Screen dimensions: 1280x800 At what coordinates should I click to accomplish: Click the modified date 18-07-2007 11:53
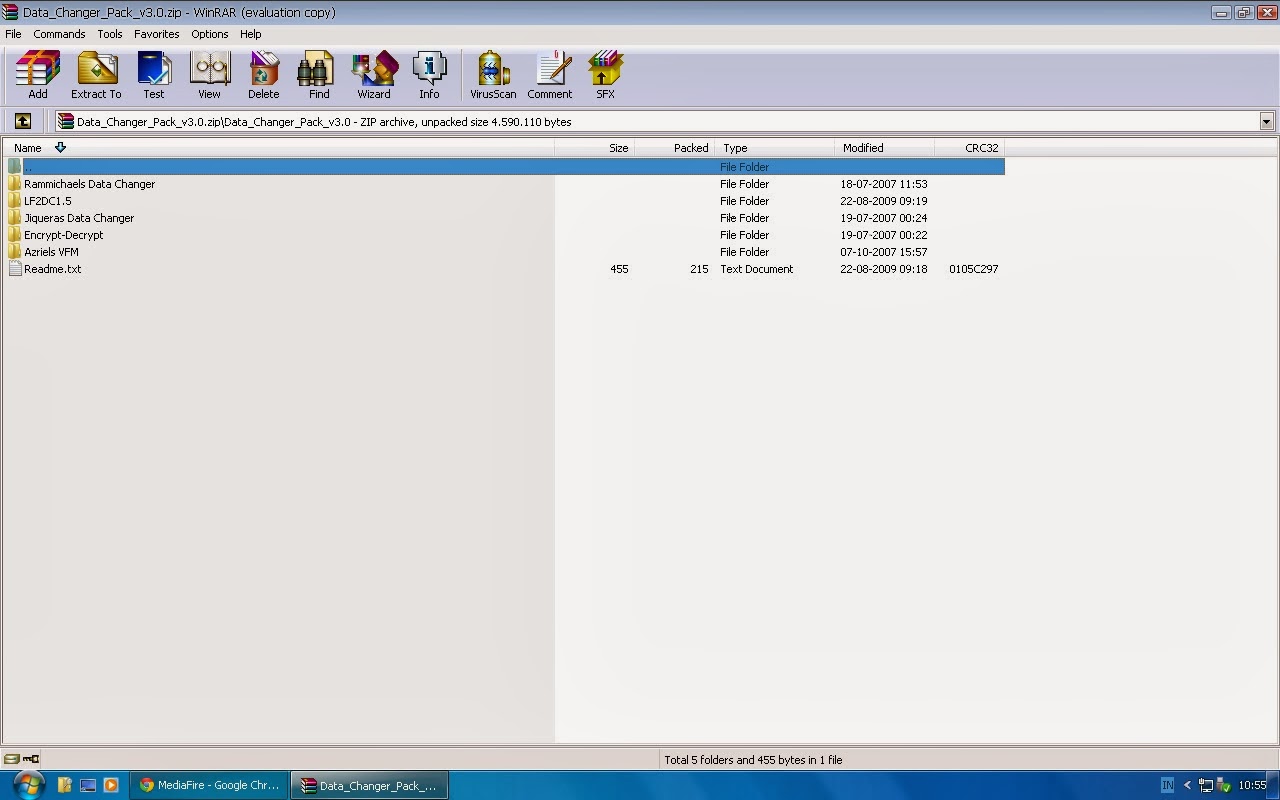(884, 184)
